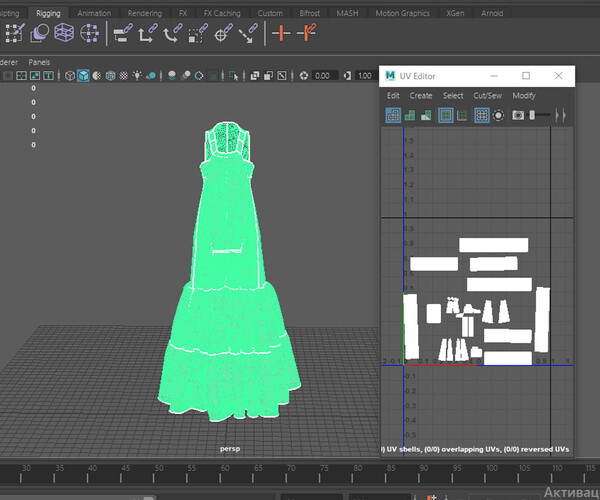Image resolution: width=600 pixels, height=500 pixels.
Task: Open UV Editor Create menu
Action: 421,96
